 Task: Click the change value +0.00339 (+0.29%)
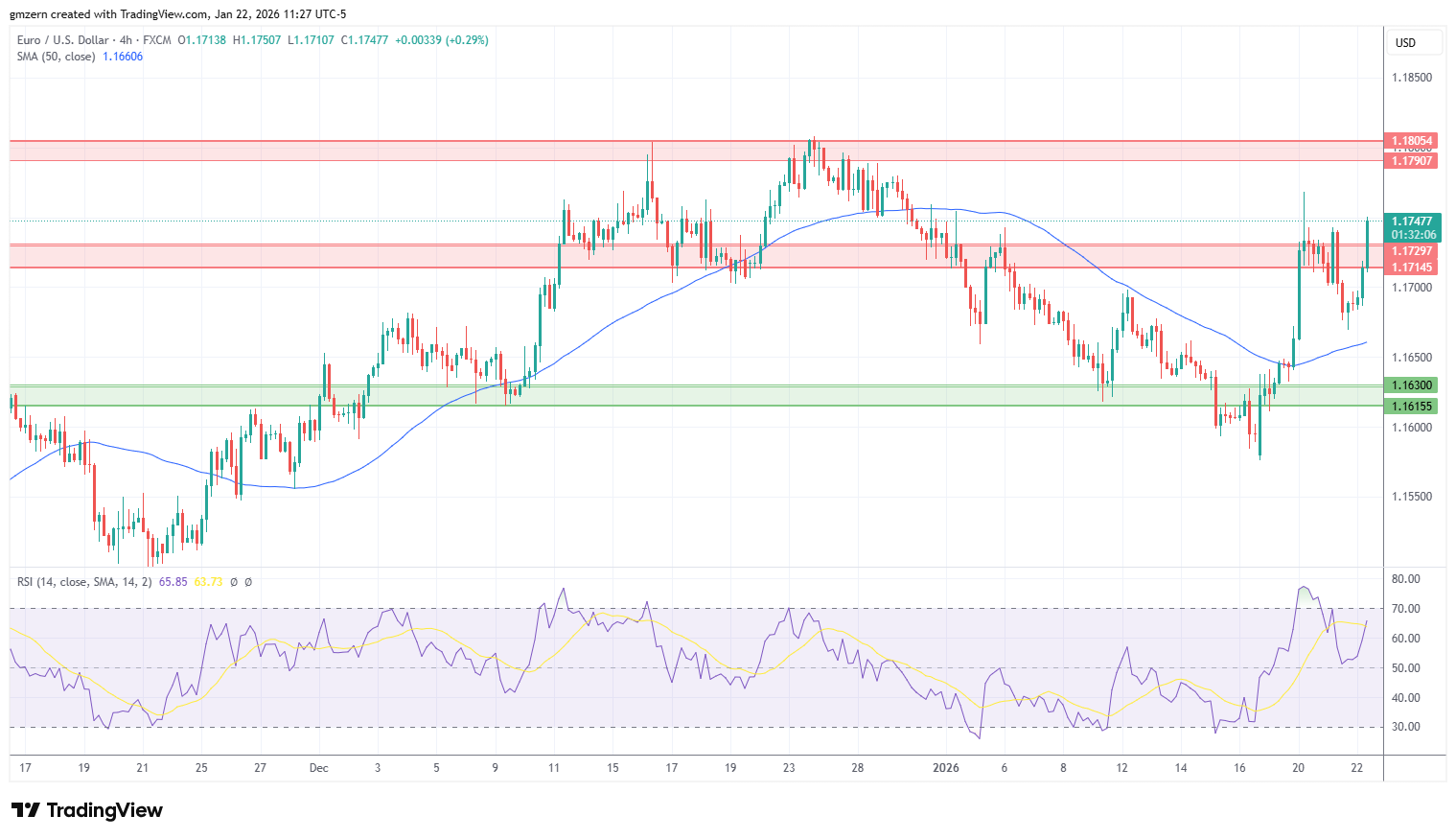(442, 40)
